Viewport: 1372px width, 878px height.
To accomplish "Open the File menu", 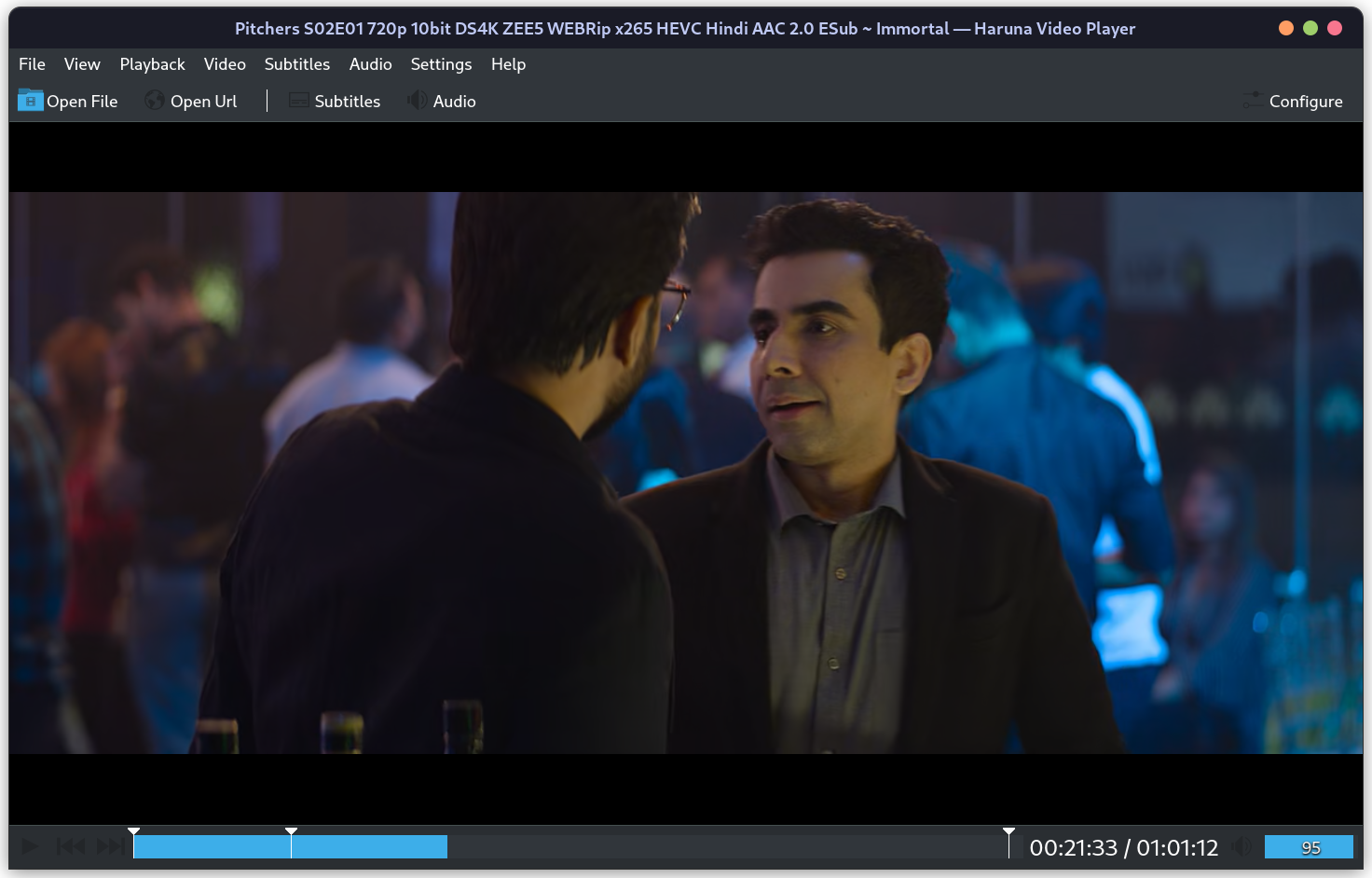I will click(32, 64).
